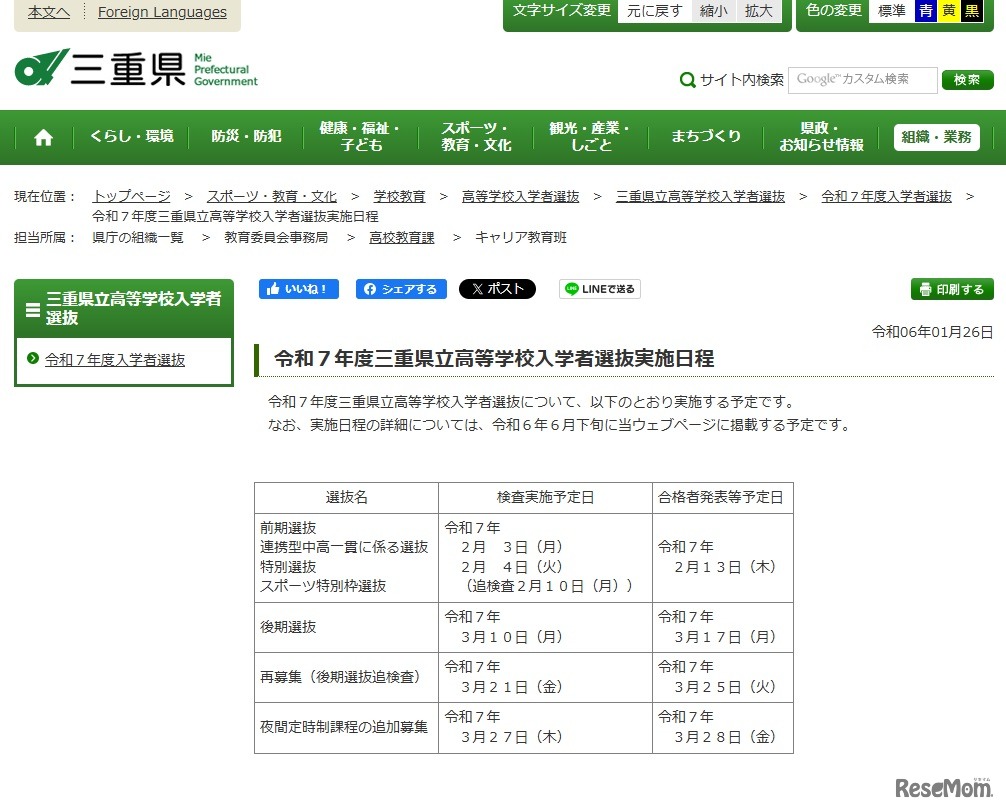The image size is (1006, 811).
Task: Click the home icon in the green navigation bar
Action: pos(42,137)
